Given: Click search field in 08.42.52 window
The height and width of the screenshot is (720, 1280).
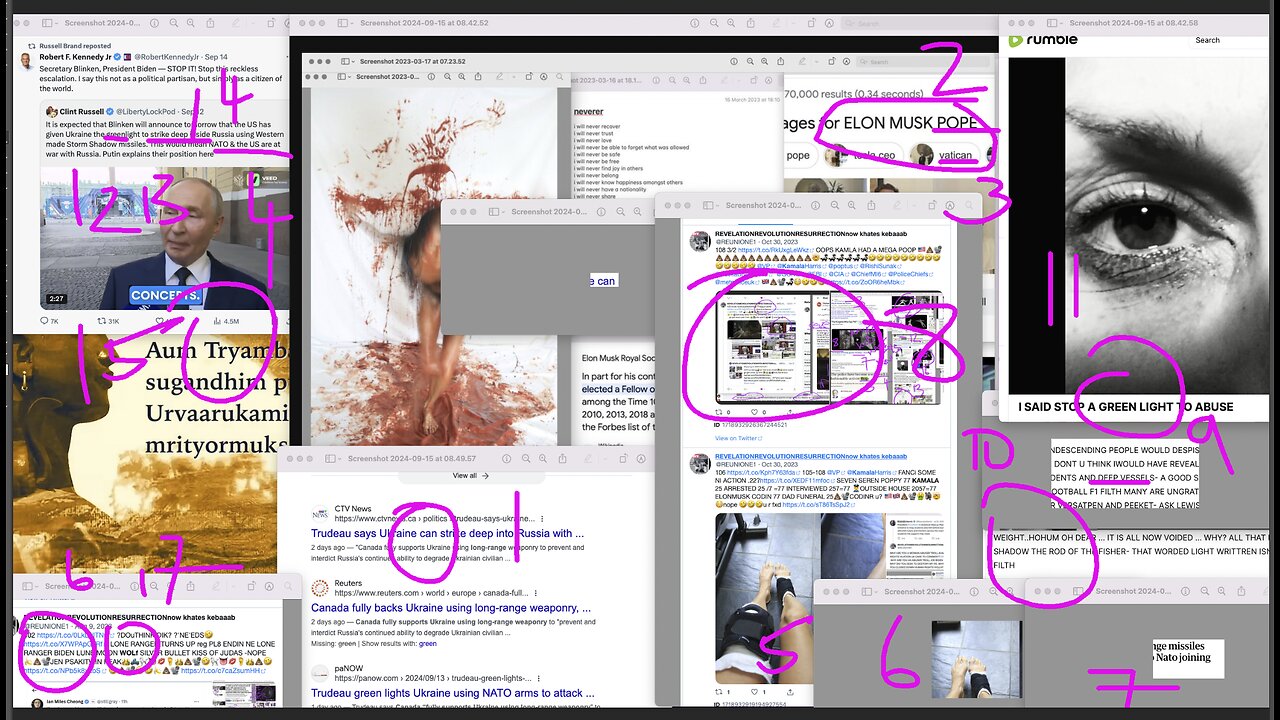Looking at the screenshot, I should click(917, 22).
